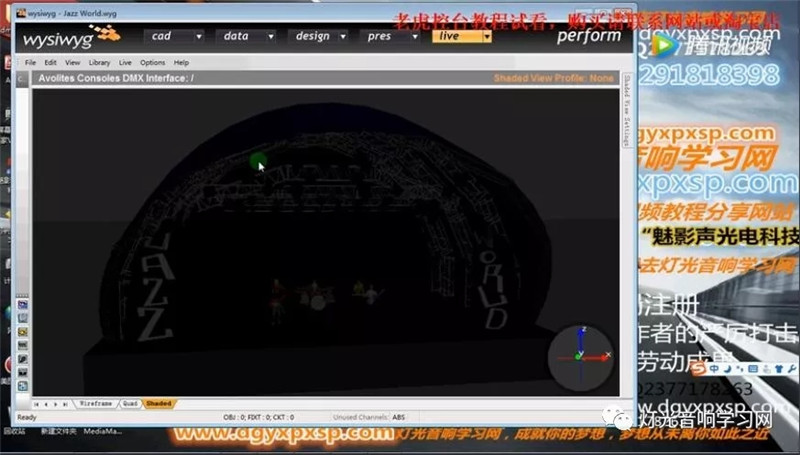Click the wysiwyg logo
The width and height of the screenshot is (800, 455).
71,38
